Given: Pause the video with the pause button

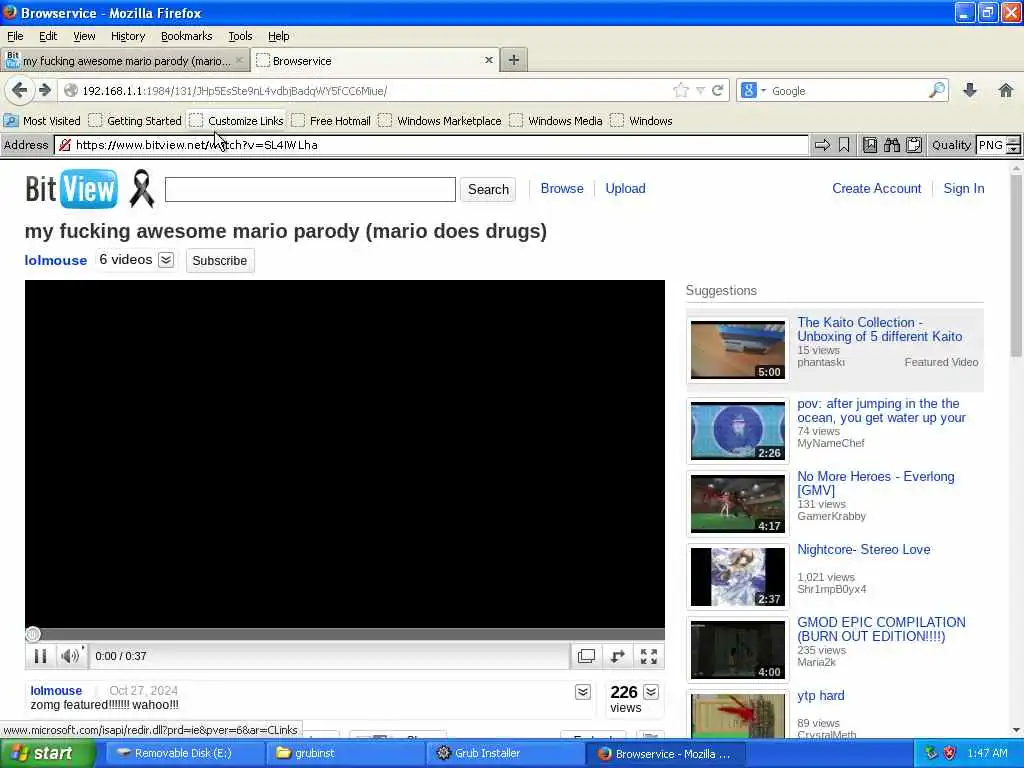Looking at the screenshot, I should tap(40, 656).
